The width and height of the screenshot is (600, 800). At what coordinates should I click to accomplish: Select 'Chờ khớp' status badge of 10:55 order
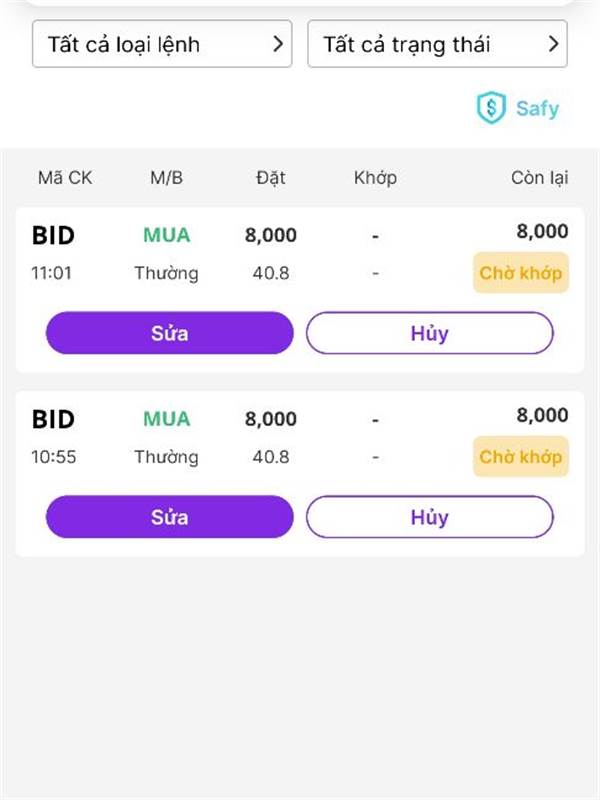521,457
